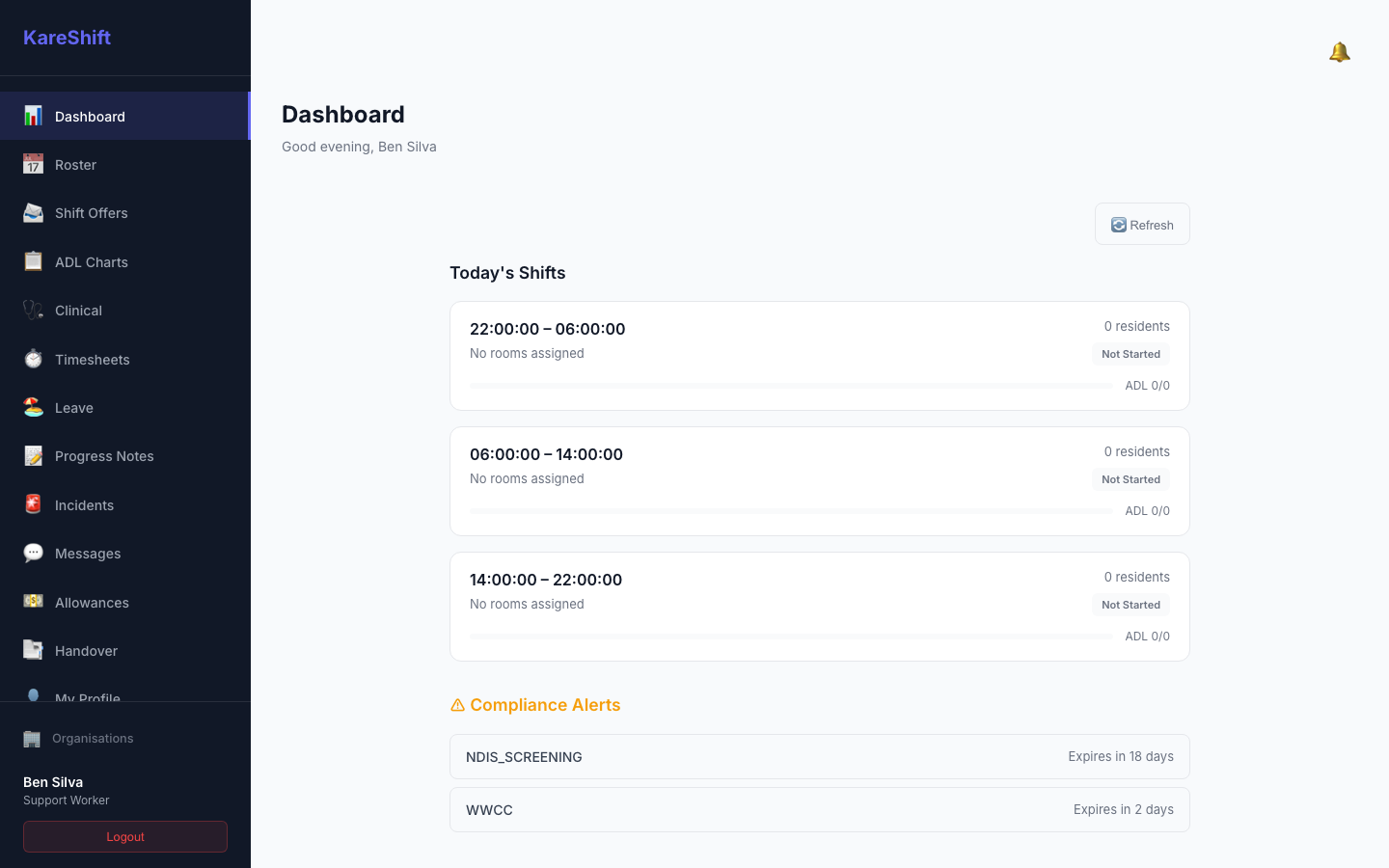Open the 14:00:00 – 22:00:00 shift card
Image resolution: width=1389 pixels, height=868 pixels.
point(820,607)
